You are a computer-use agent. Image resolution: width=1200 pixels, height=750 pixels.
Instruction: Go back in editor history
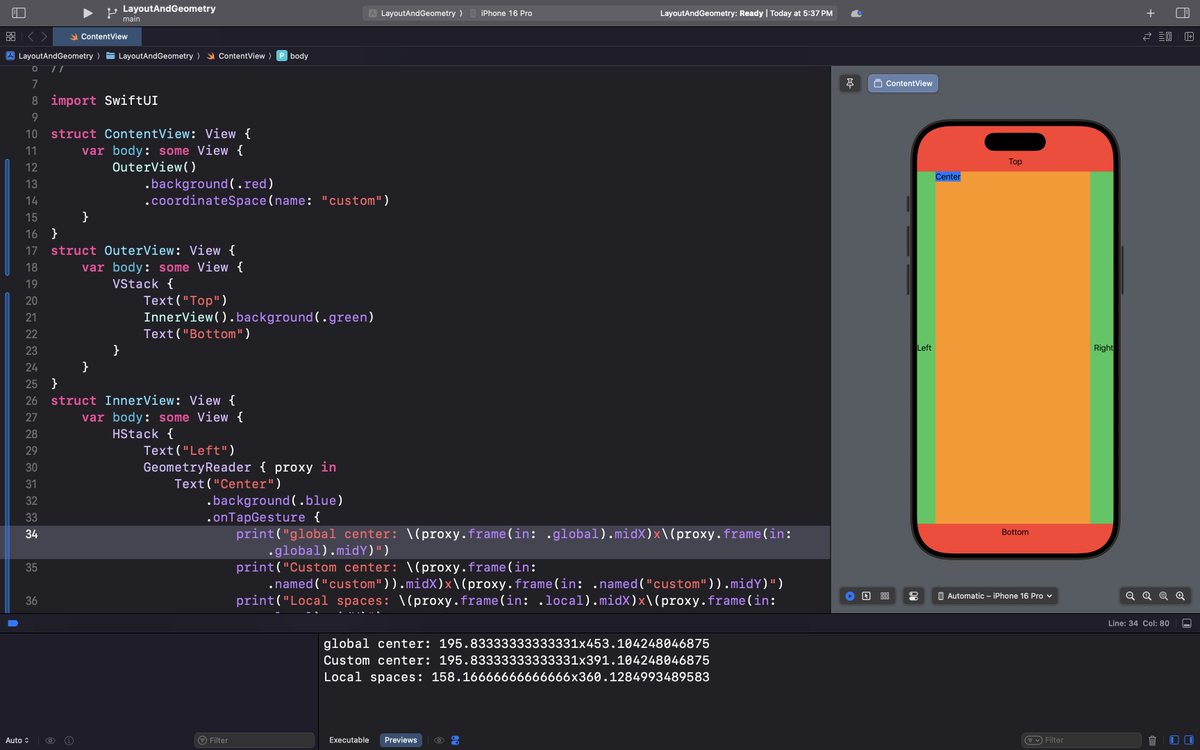[30, 36]
